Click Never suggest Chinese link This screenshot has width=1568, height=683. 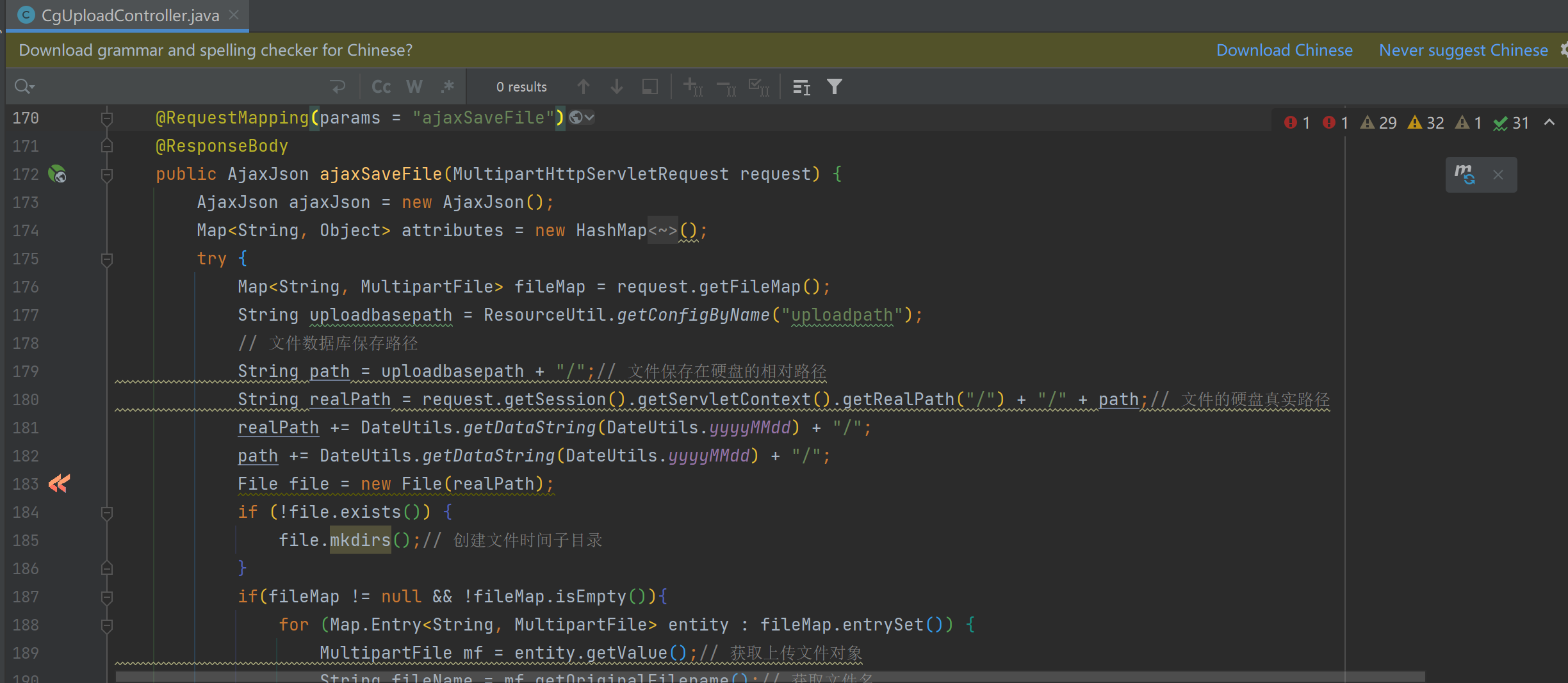[x=1463, y=50]
